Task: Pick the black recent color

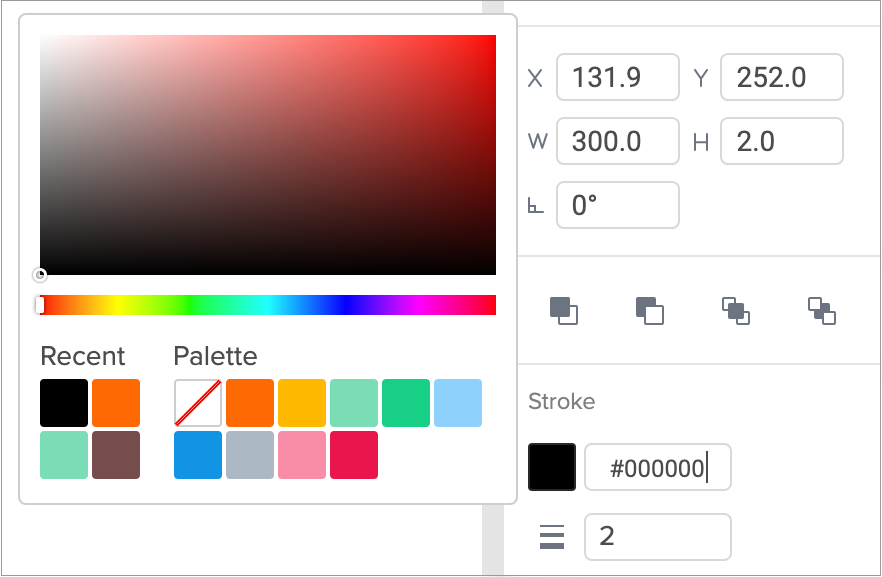Action: 64,403
